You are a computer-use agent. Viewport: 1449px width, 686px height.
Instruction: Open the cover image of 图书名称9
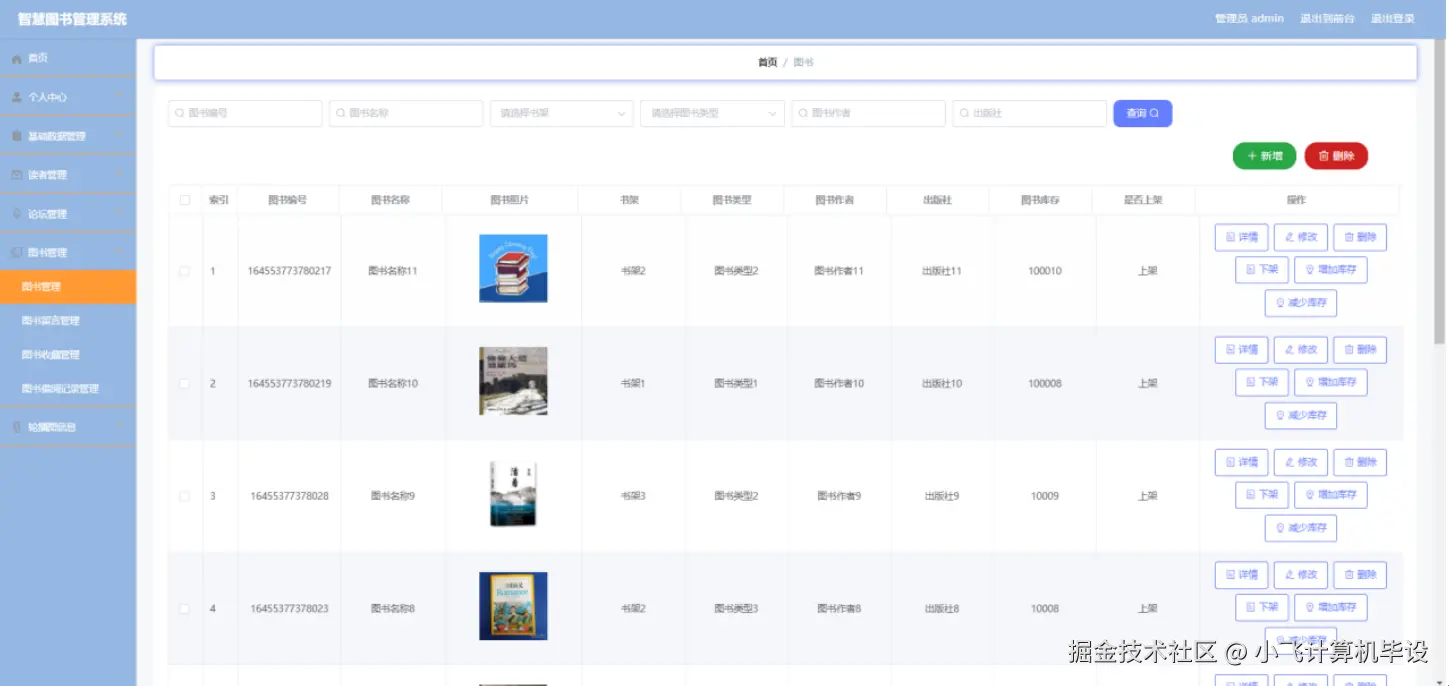(x=513, y=494)
